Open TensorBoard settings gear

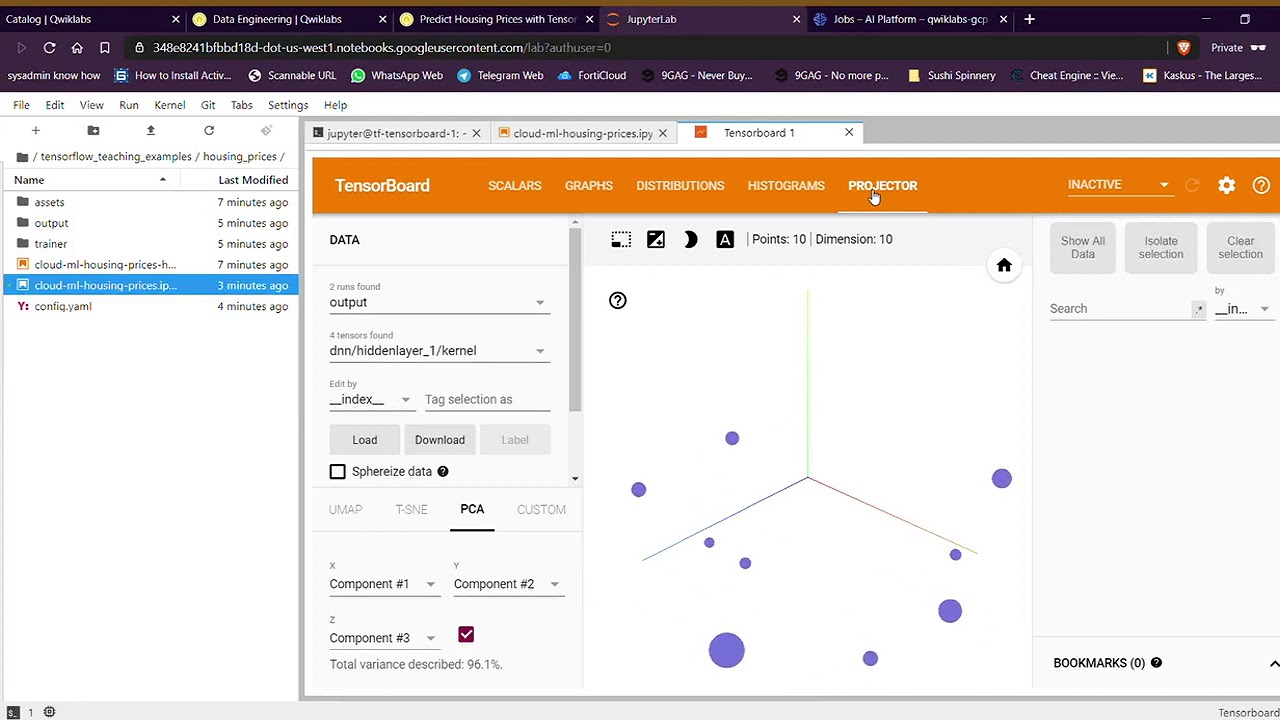point(1227,185)
